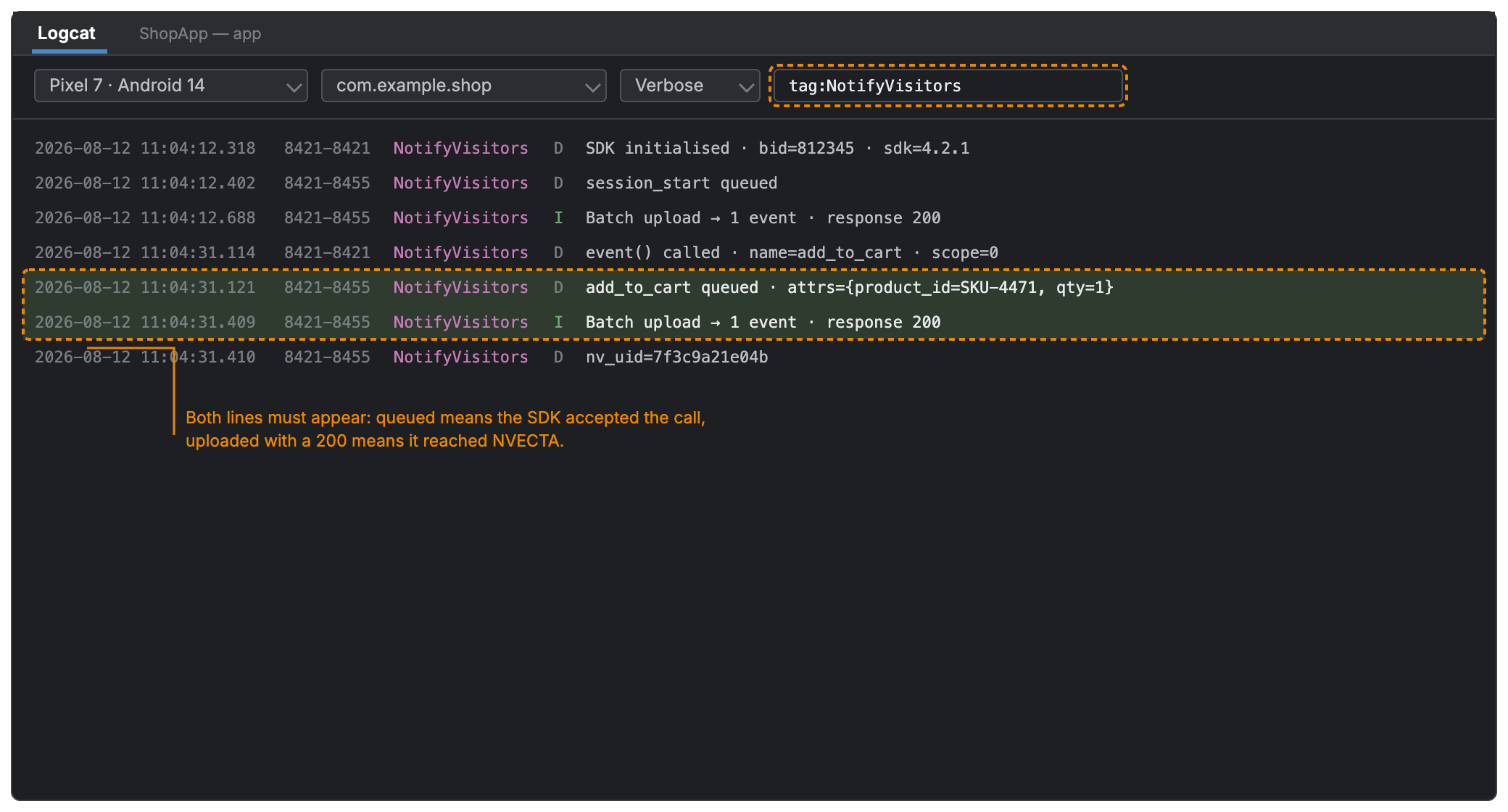Click PID 8421-8455 on the session_start row
The width and height of the screenshot is (1508, 812).
pyautogui.click(x=327, y=183)
